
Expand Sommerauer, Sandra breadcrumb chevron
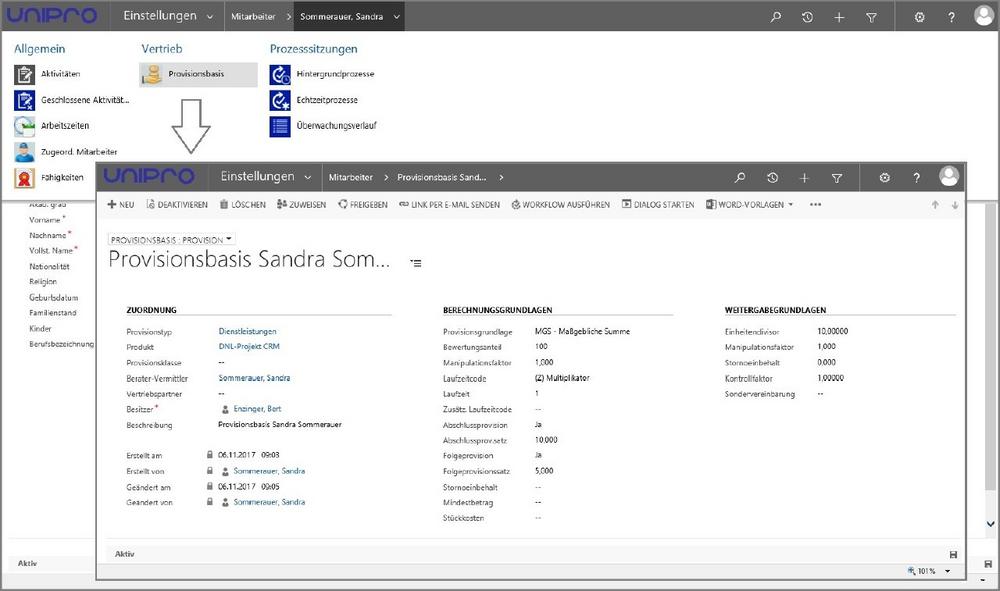point(396,17)
